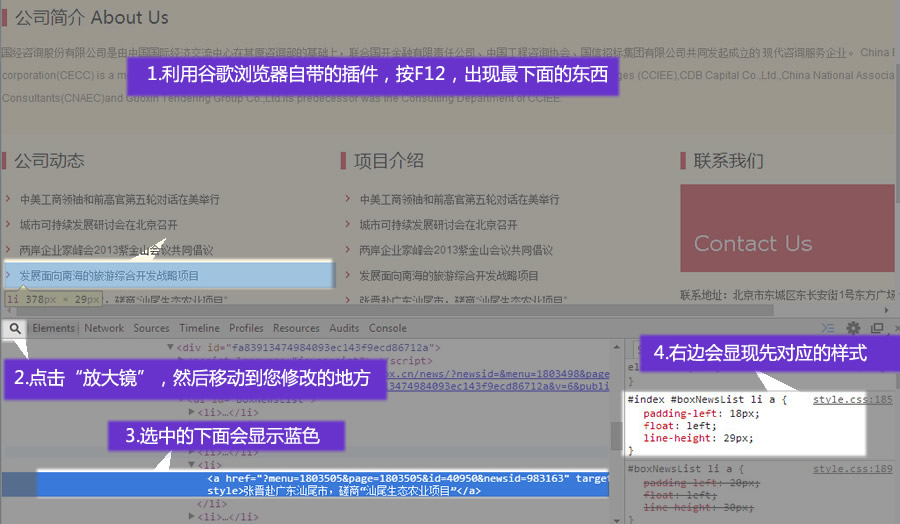Open highlighted 发展面向南海 link under 公司动态

coord(109,275)
